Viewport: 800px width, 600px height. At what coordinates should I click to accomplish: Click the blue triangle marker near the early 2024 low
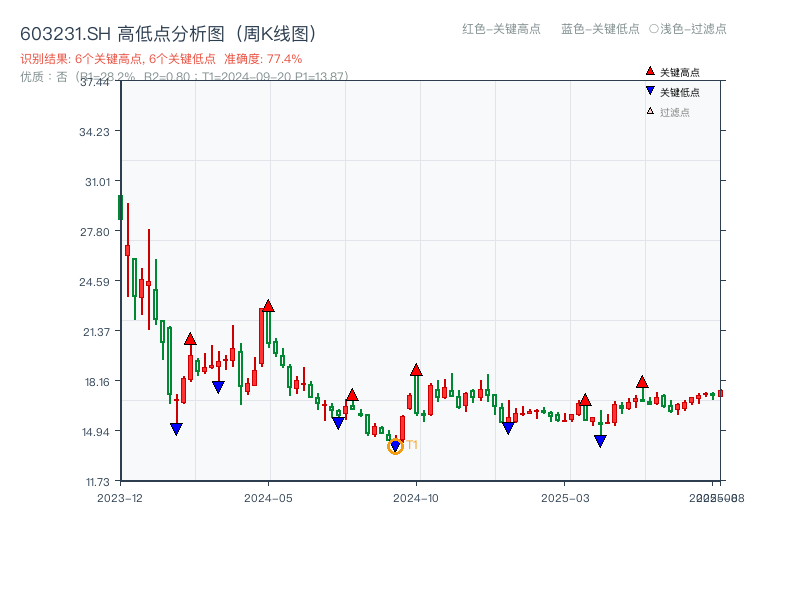[x=177, y=427]
